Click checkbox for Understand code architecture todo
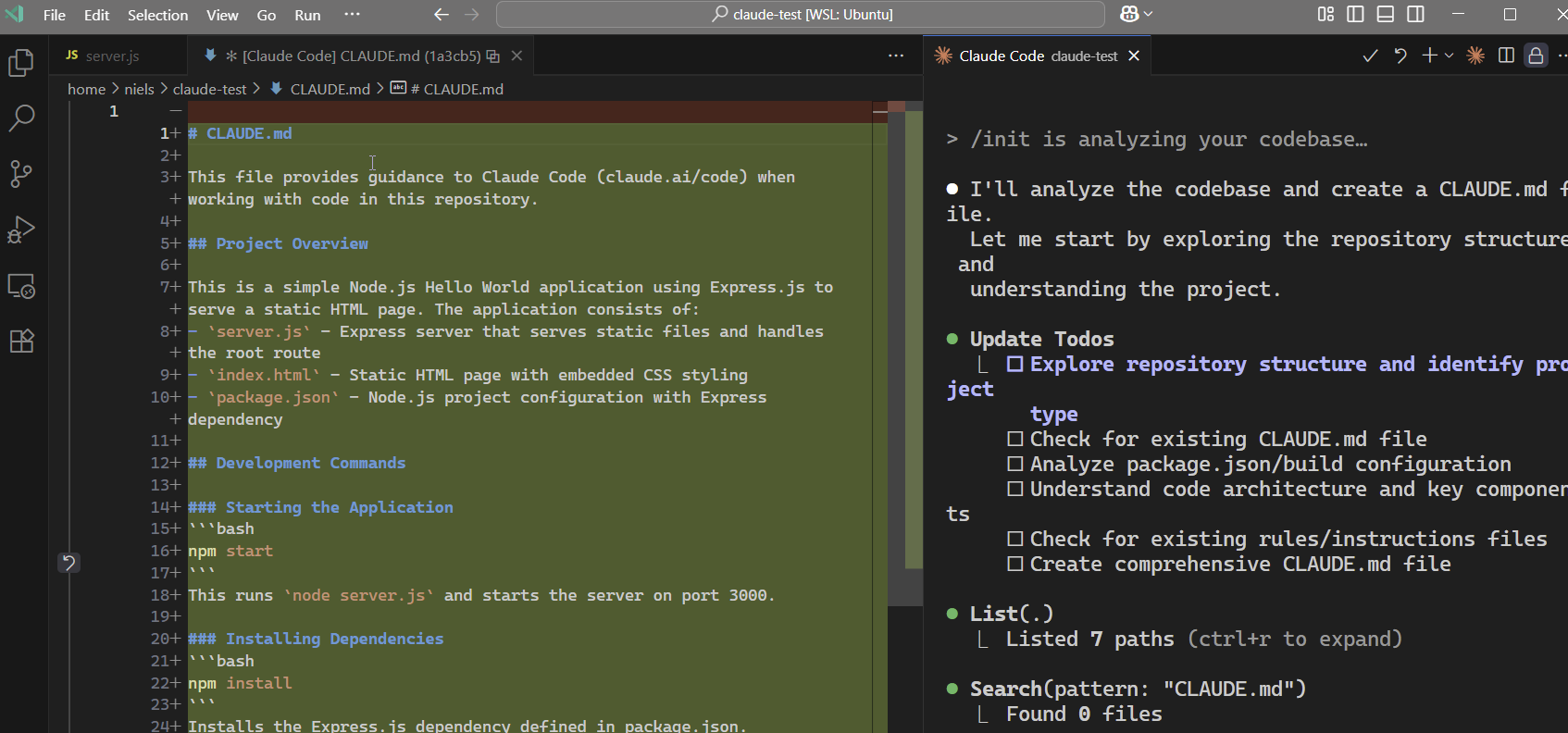This screenshot has height=733, width=1568. click(x=1014, y=489)
